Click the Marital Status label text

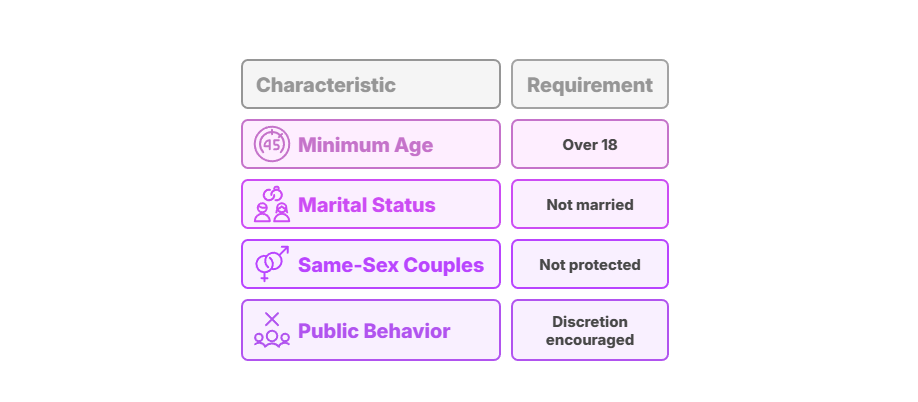tap(366, 205)
